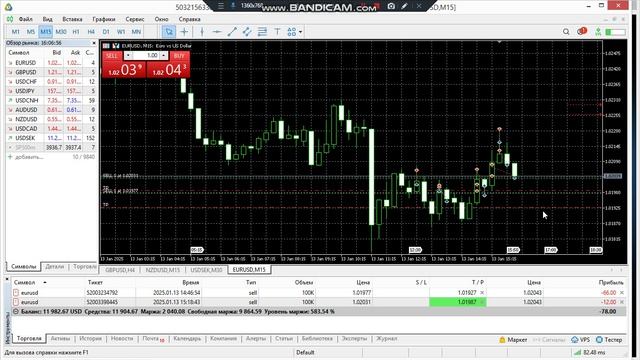Click the connection level bar indicator
The width and height of the screenshot is (640, 360).
pos(616,32)
